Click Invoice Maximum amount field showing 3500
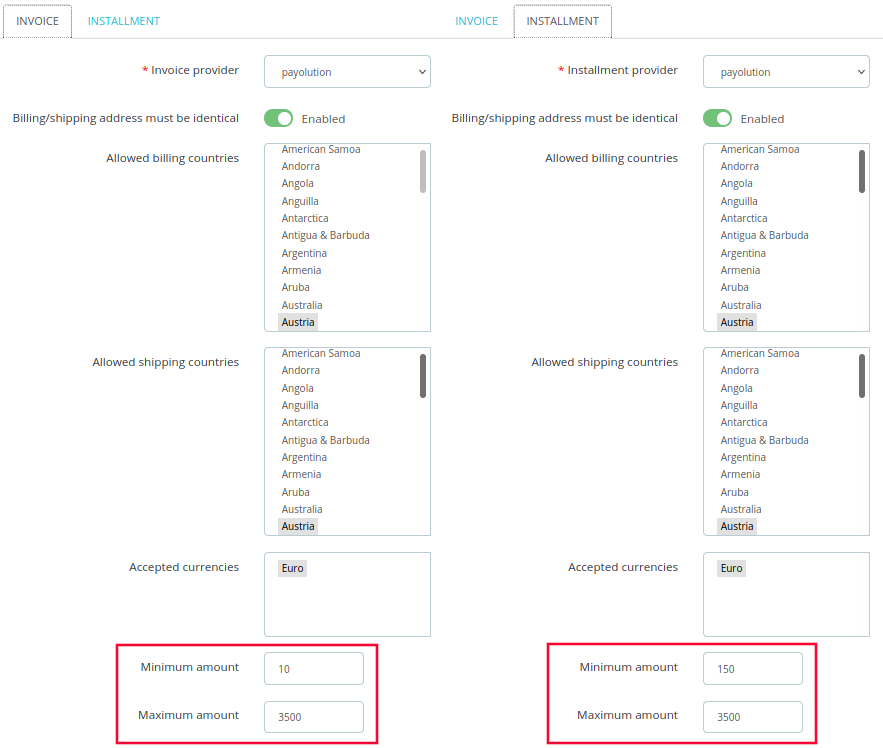 314,717
